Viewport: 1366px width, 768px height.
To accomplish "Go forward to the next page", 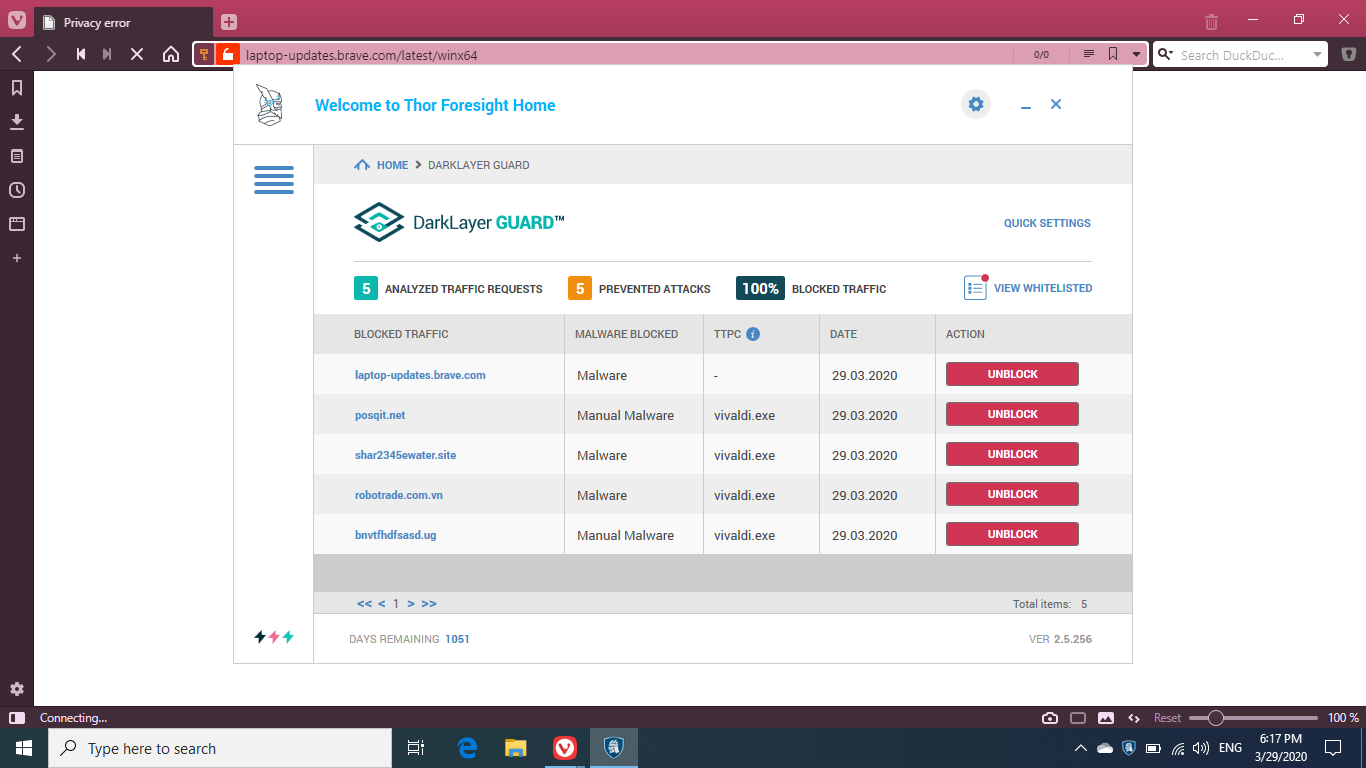I will (51, 54).
